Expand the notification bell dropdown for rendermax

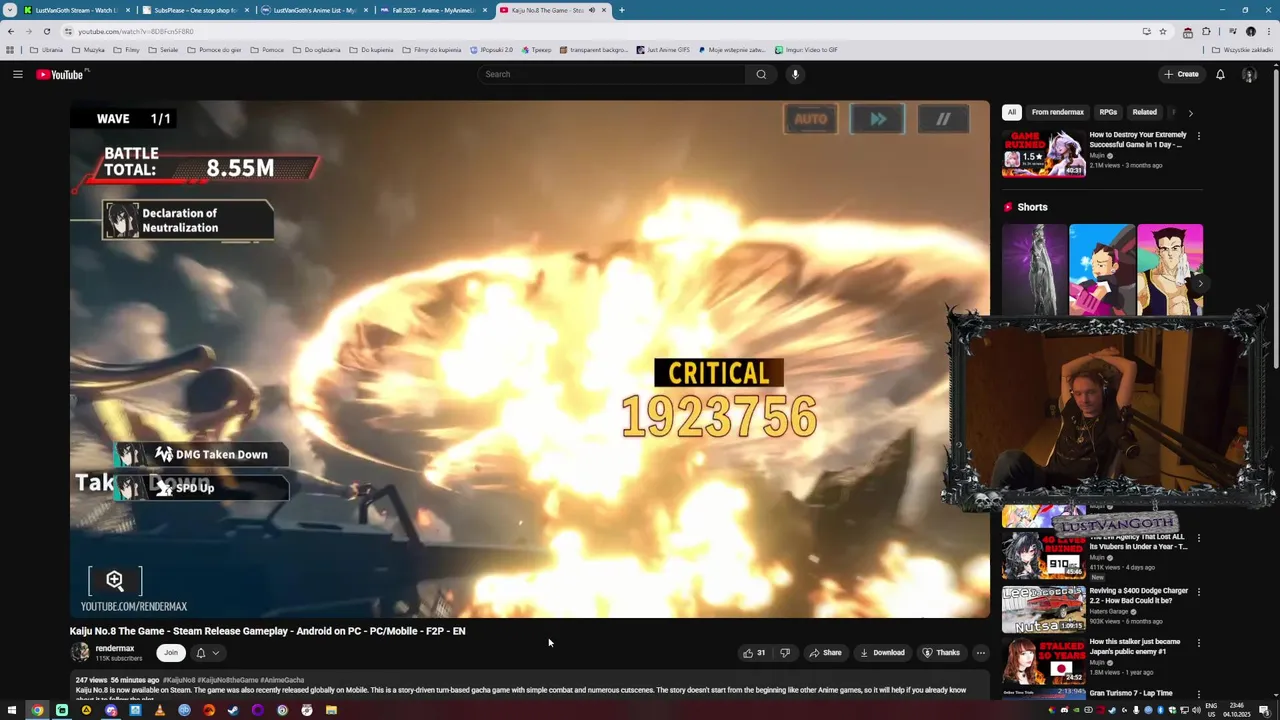coord(215,653)
